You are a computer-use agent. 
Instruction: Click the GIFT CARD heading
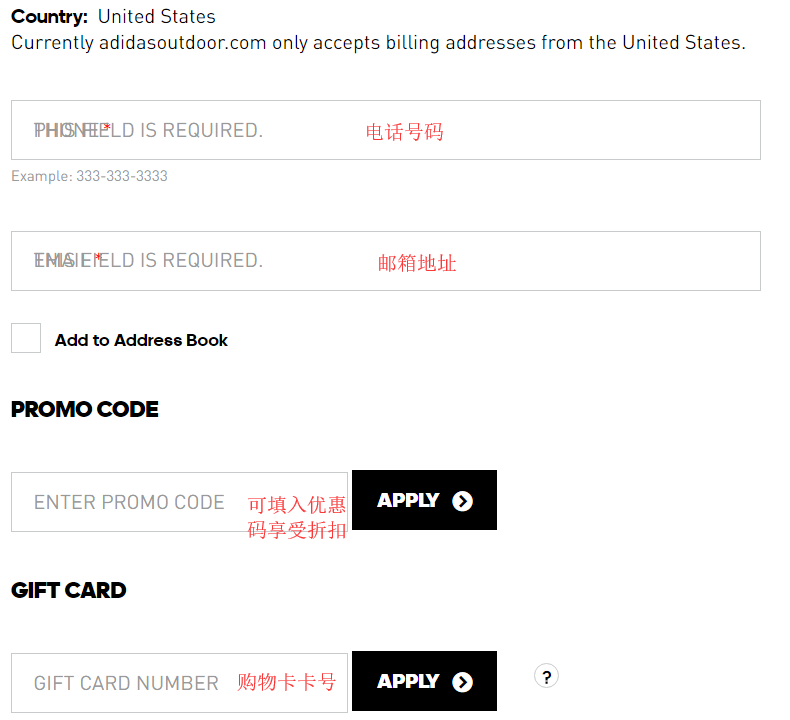[x=69, y=590]
